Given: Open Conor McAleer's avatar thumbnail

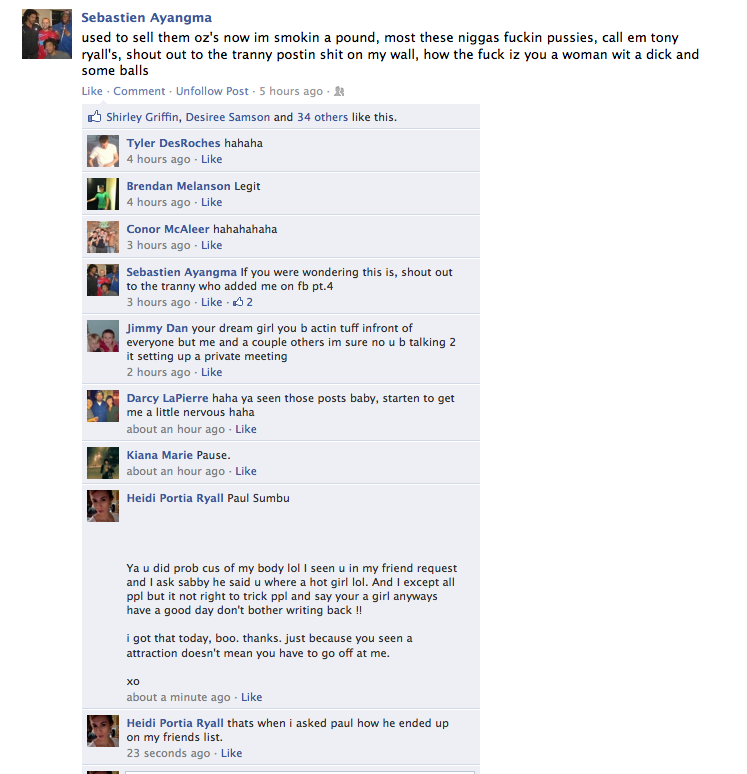Looking at the screenshot, I should (x=103, y=237).
